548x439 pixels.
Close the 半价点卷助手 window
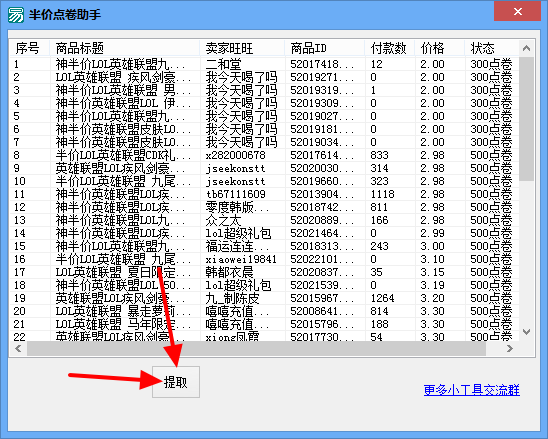pyautogui.click(x=518, y=12)
